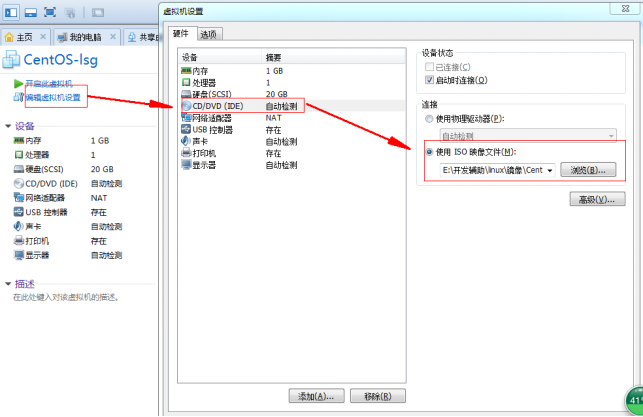Select 硬盘(SCSI) row icon in hardware list
Viewport: 643px width, 417px height.
186,94
